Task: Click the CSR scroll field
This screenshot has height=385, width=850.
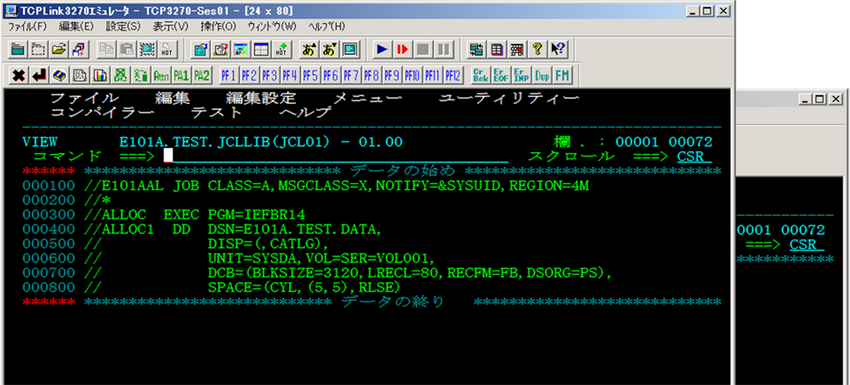Action: pyautogui.click(x=694, y=156)
